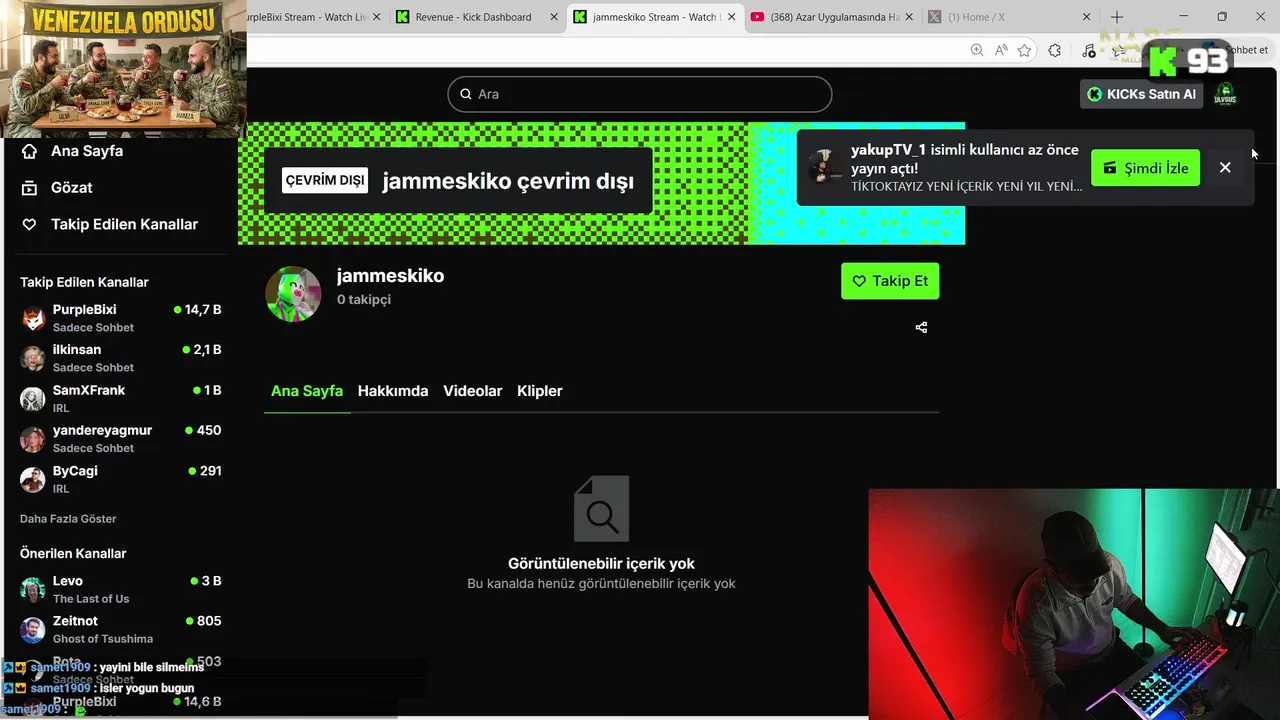The height and width of the screenshot is (720, 1280).
Task: Expand Daha Fazla Göster list
Action: point(68,519)
